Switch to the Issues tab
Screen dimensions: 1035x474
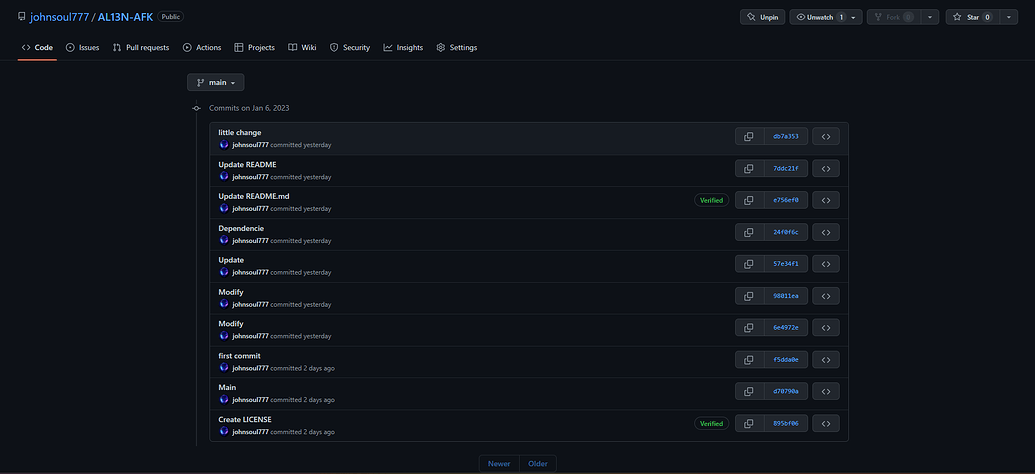[84, 47]
